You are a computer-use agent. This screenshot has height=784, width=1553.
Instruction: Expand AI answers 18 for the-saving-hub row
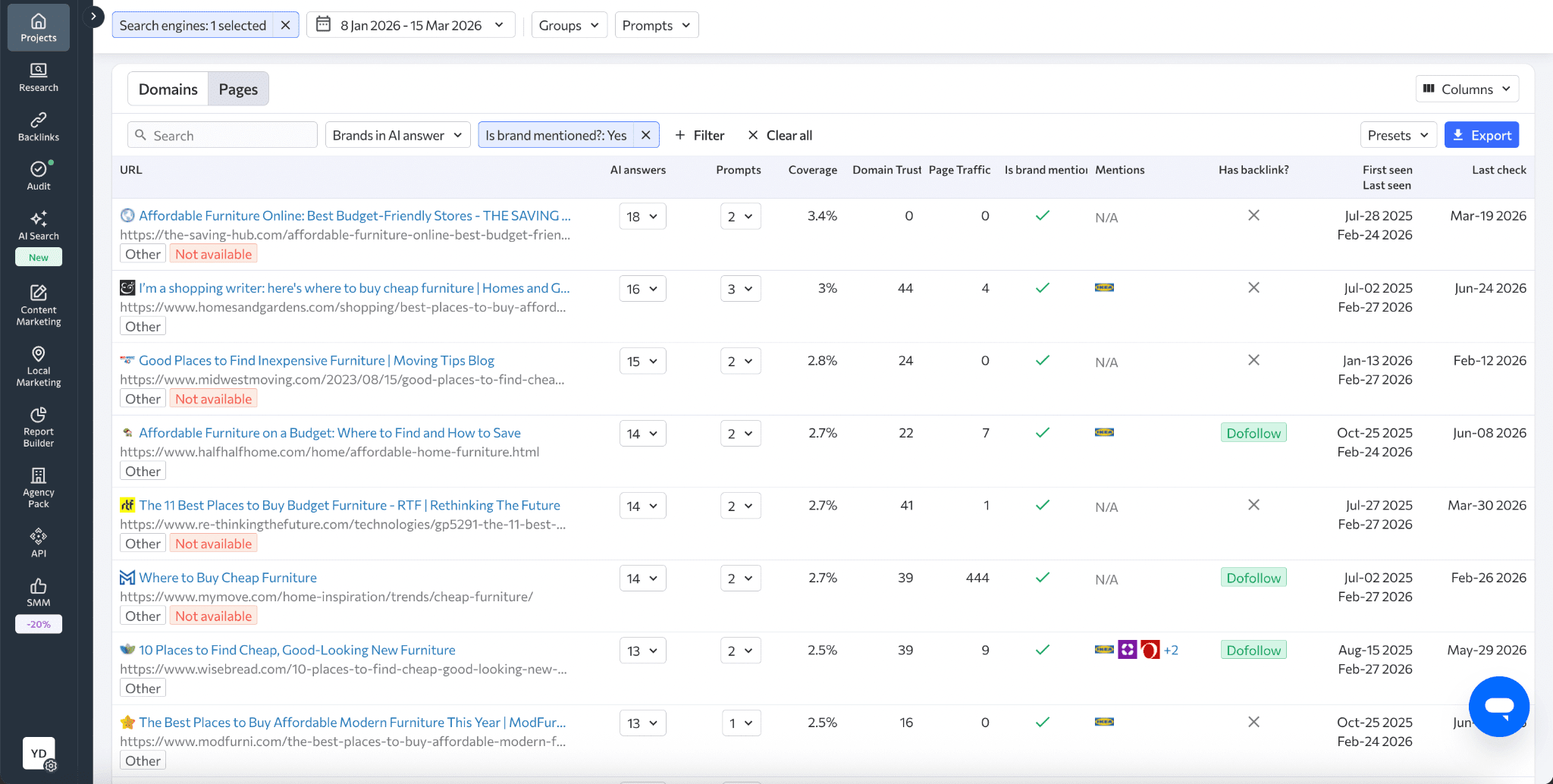[642, 216]
